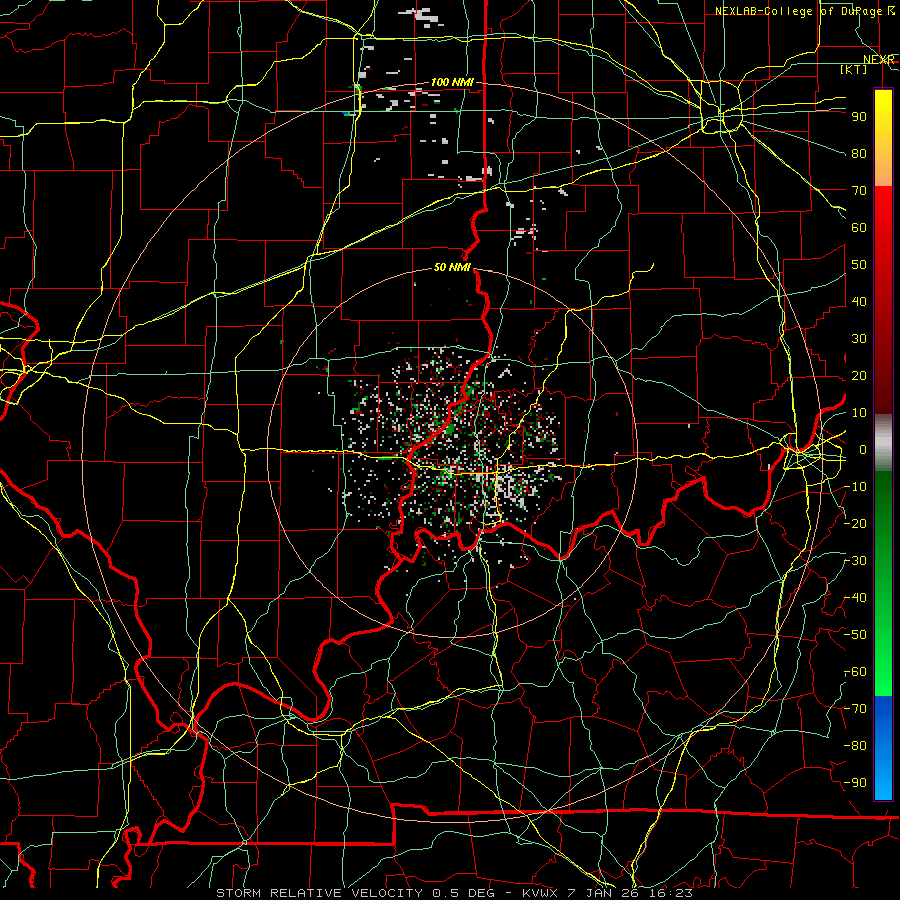This screenshot has height=900, width=900.
Task: Click the "0" scale value
Action: point(863,450)
